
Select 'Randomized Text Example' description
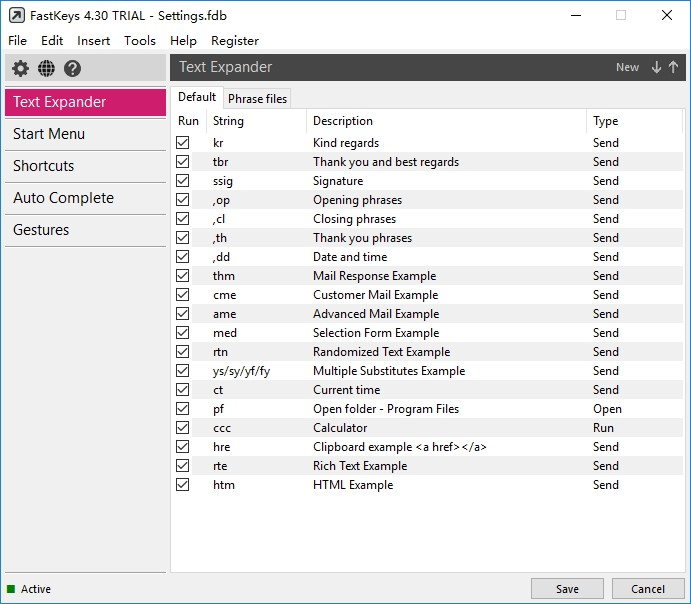point(382,352)
